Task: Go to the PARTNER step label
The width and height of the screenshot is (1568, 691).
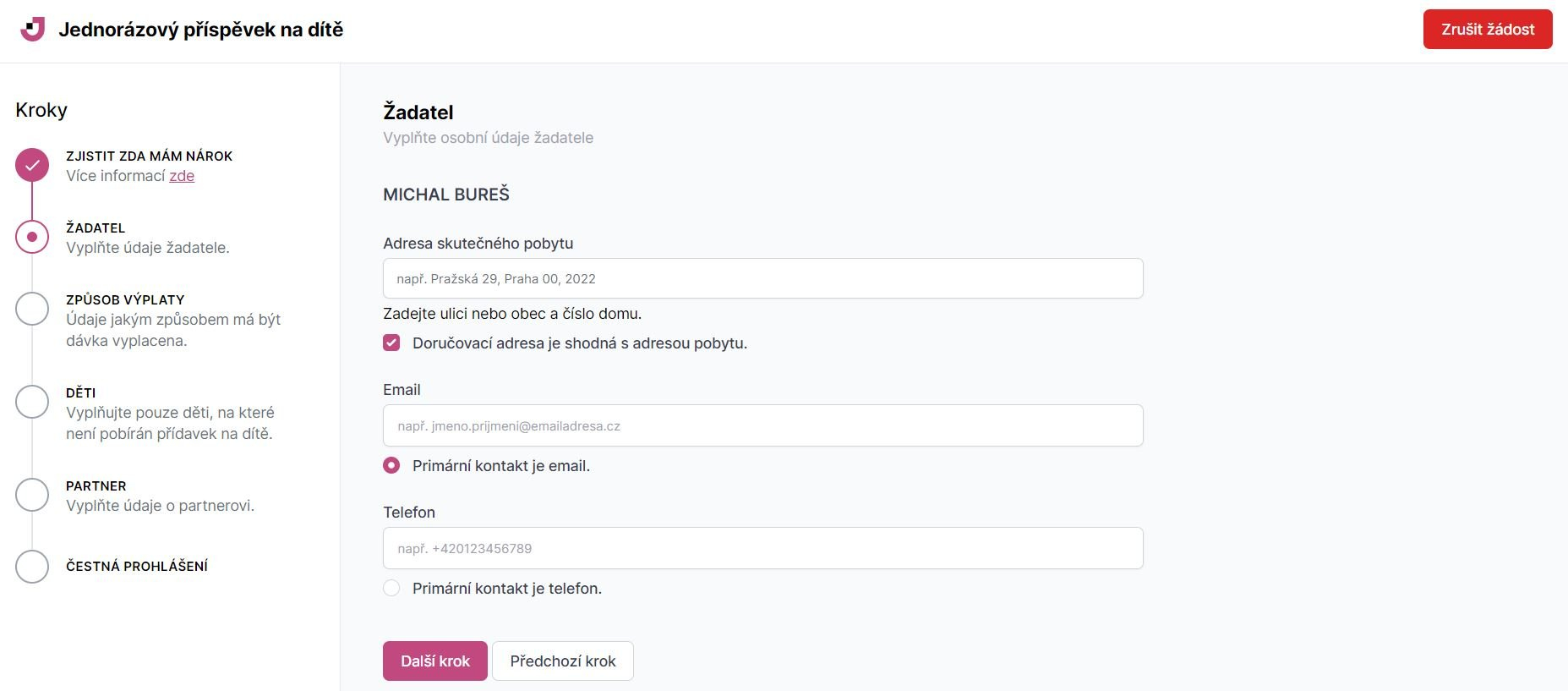Action: pyautogui.click(x=96, y=486)
